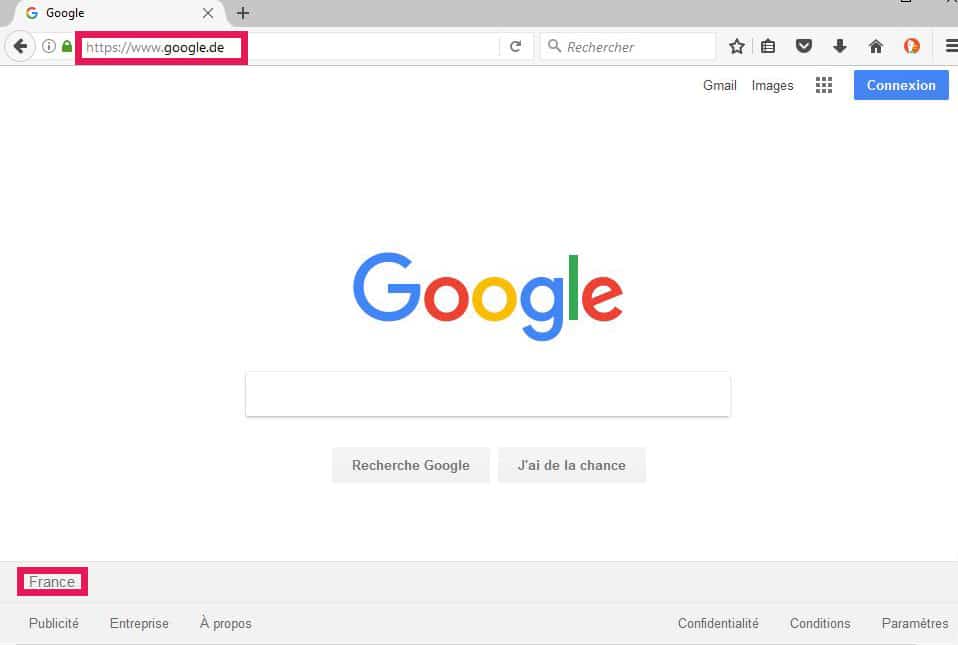Open the Gmail link
The height and width of the screenshot is (645, 958).
(719, 86)
